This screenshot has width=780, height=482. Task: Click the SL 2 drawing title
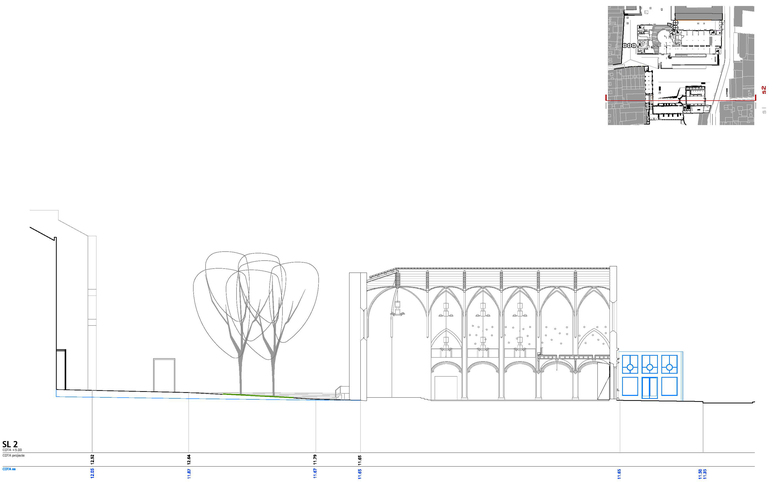(x=12, y=443)
